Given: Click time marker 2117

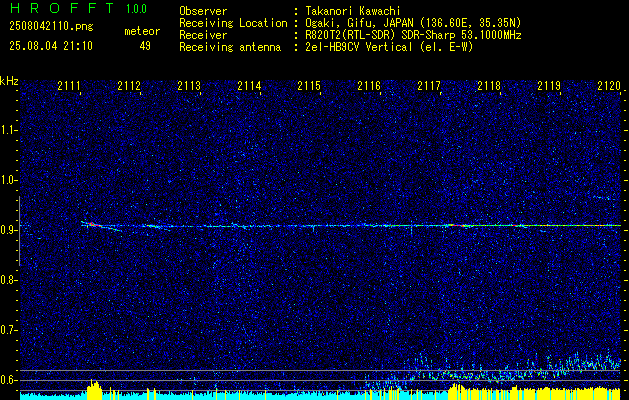Looking at the screenshot, I should click(x=429, y=86).
